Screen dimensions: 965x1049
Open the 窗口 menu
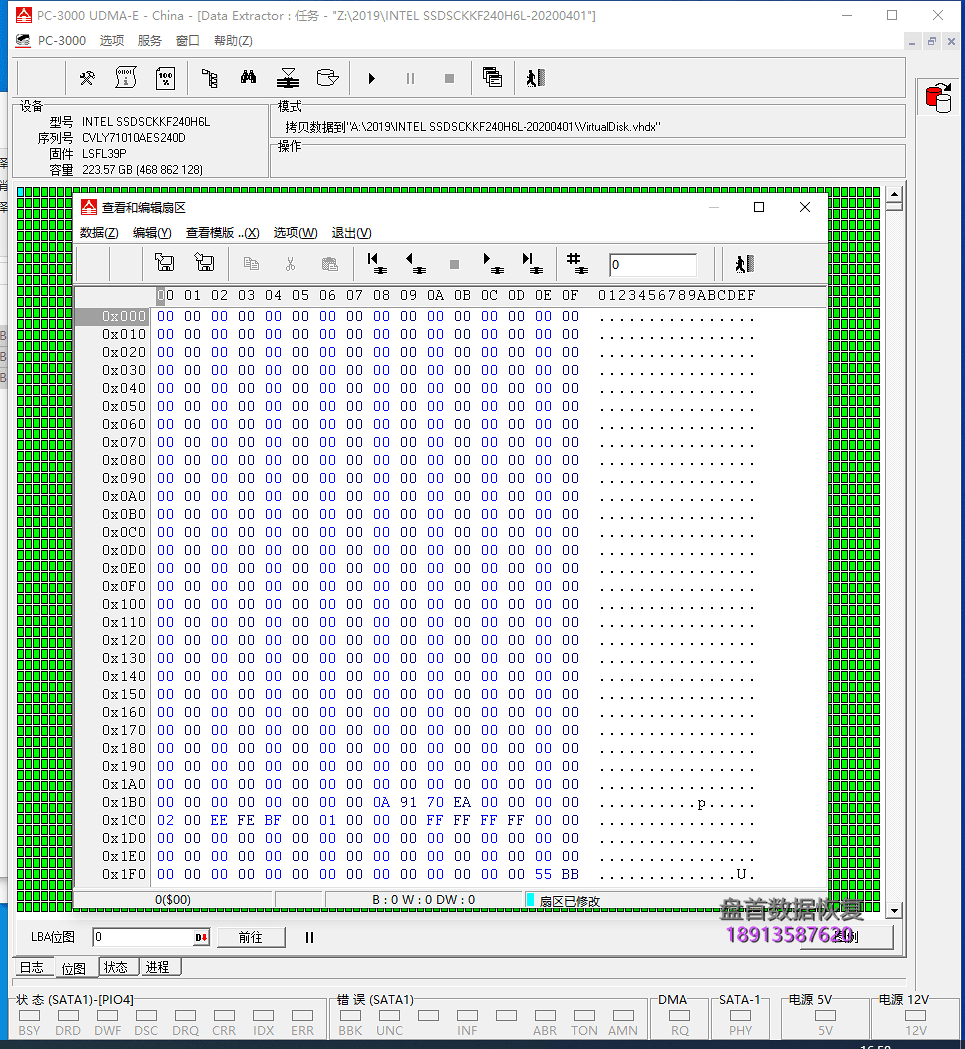pyautogui.click(x=187, y=41)
